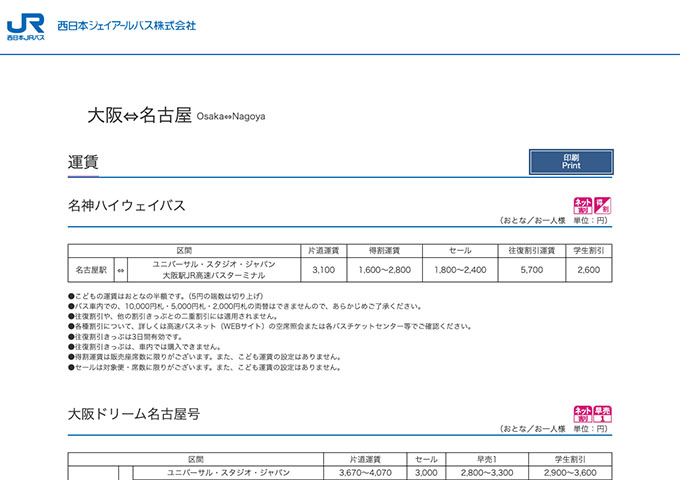
Task: Click the ネット割引 badge beside 大阪ドリーム名古屋号
Action: click(x=582, y=414)
